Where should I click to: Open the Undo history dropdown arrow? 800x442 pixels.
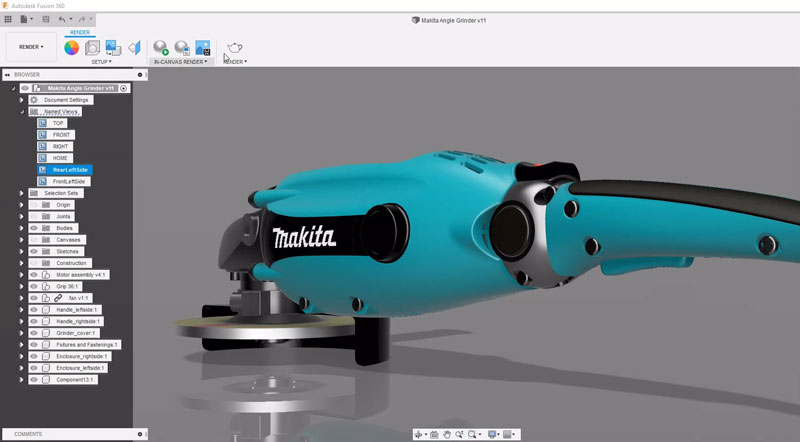[x=70, y=19]
